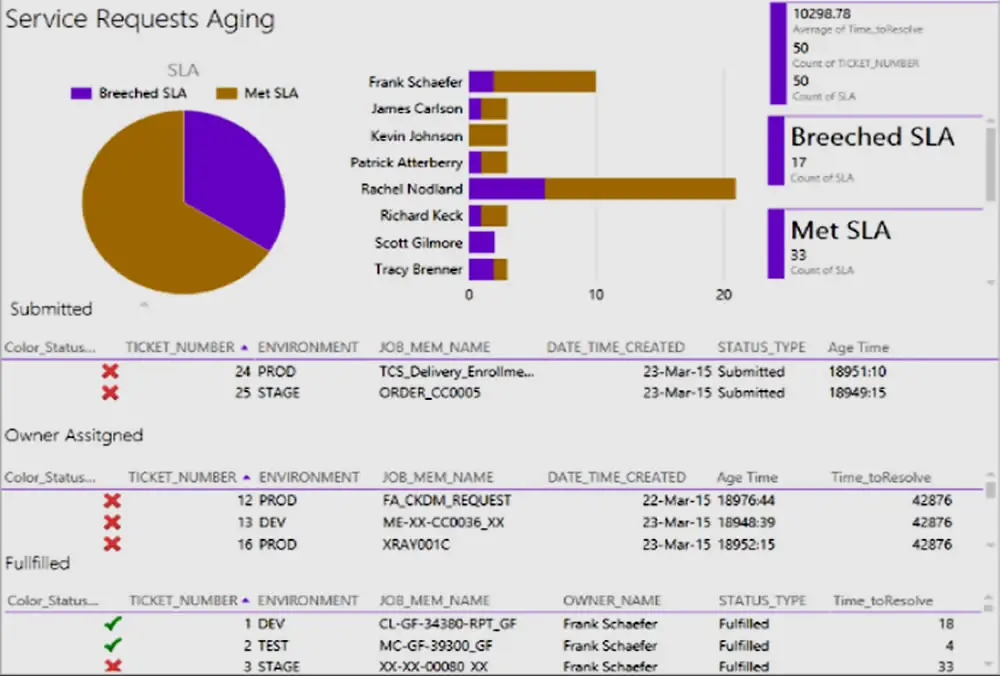Toggle TICKET_NUMBER sort arrow in Owner Assigned table
Image resolution: width=1000 pixels, height=676 pixels.
[246, 477]
